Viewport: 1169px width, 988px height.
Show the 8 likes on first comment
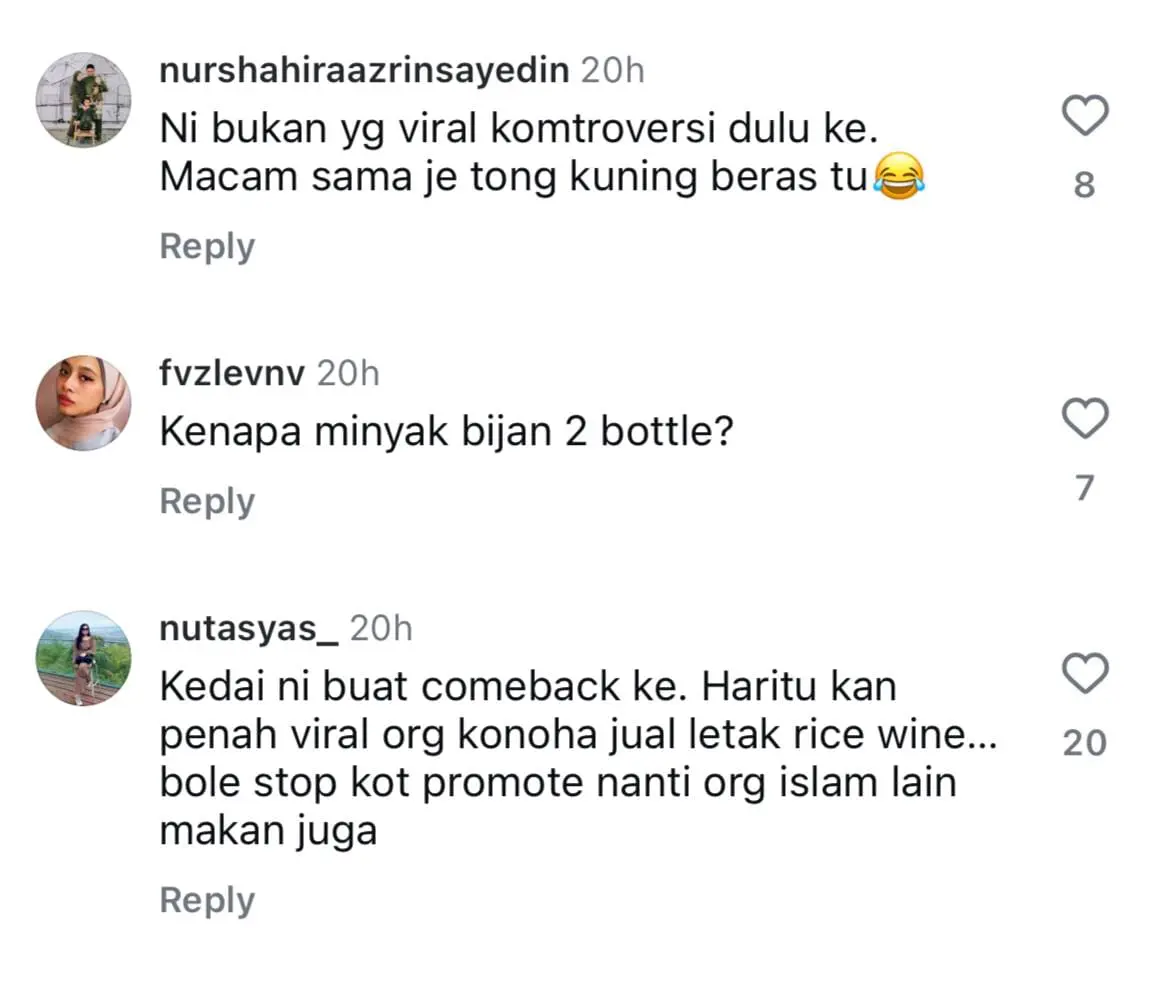pyautogui.click(x=1085, y=185)
